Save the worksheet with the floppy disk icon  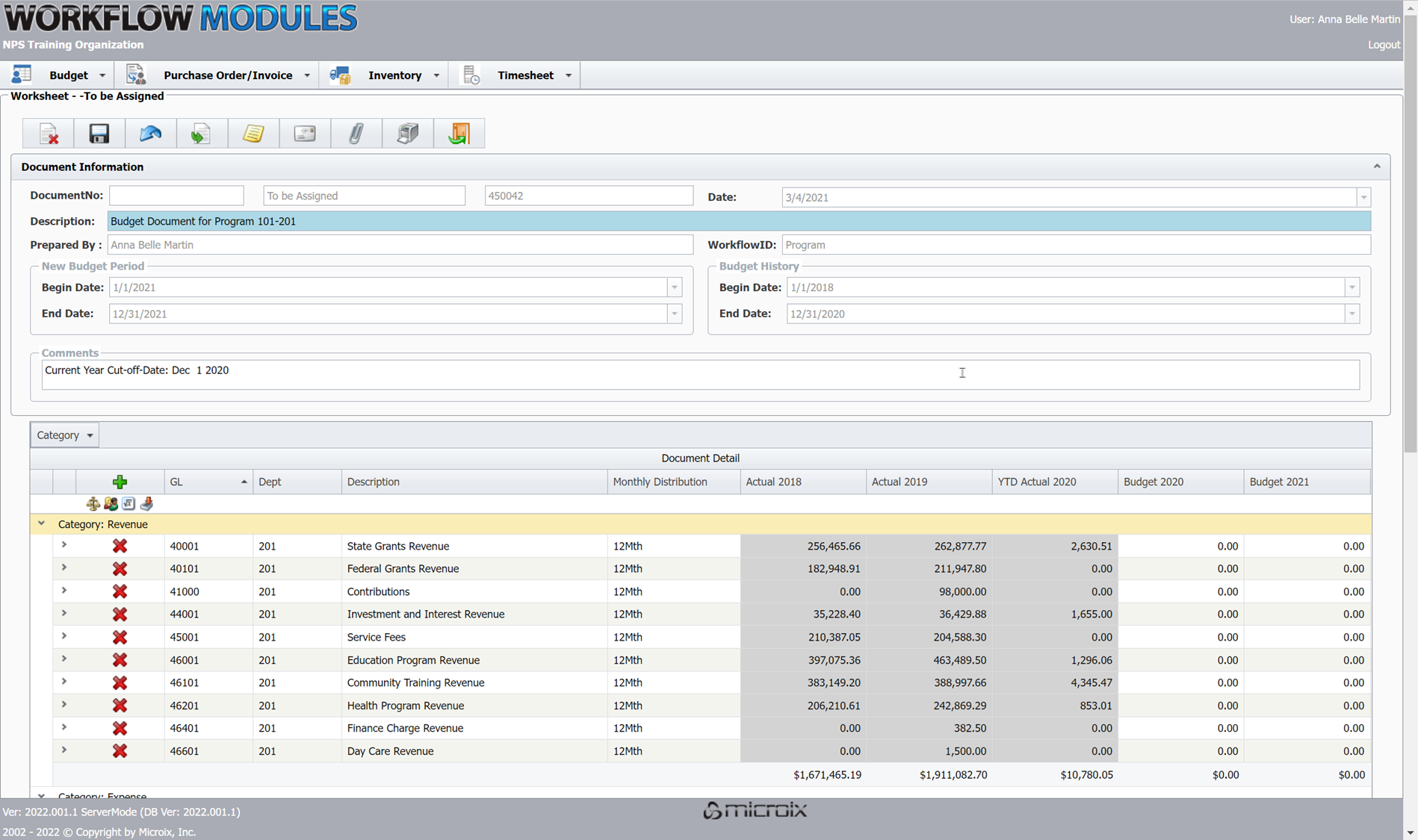pyautogui.click(x=99, y=134)
